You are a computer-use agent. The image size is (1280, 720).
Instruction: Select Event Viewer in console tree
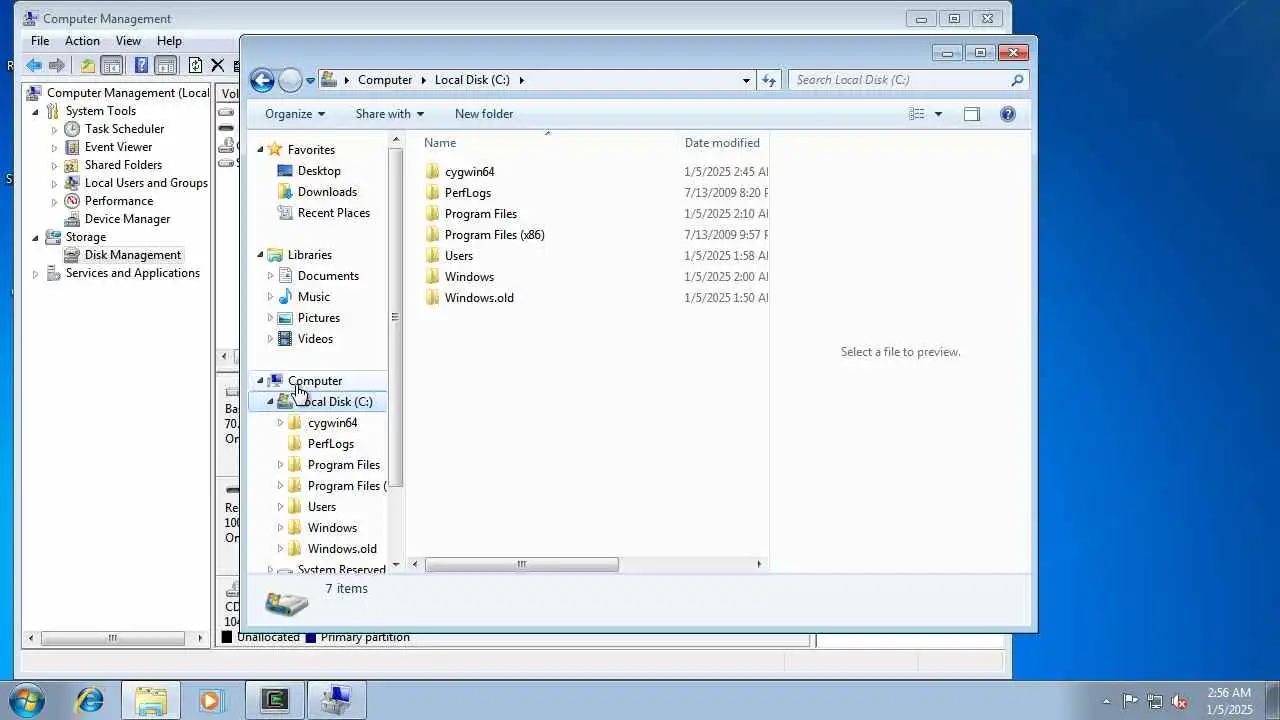(118, 147)
